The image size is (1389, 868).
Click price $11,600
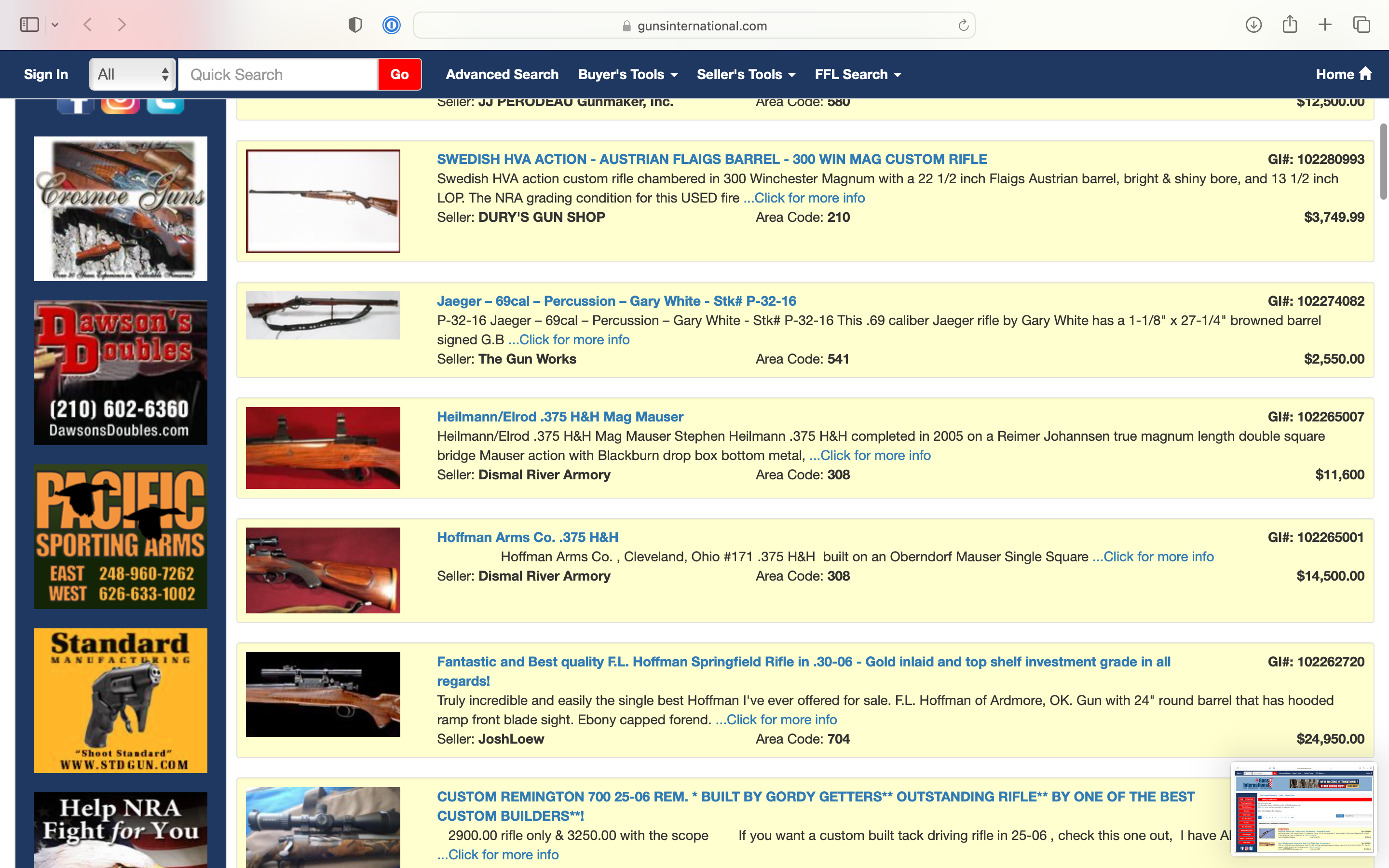[1340, 475]
